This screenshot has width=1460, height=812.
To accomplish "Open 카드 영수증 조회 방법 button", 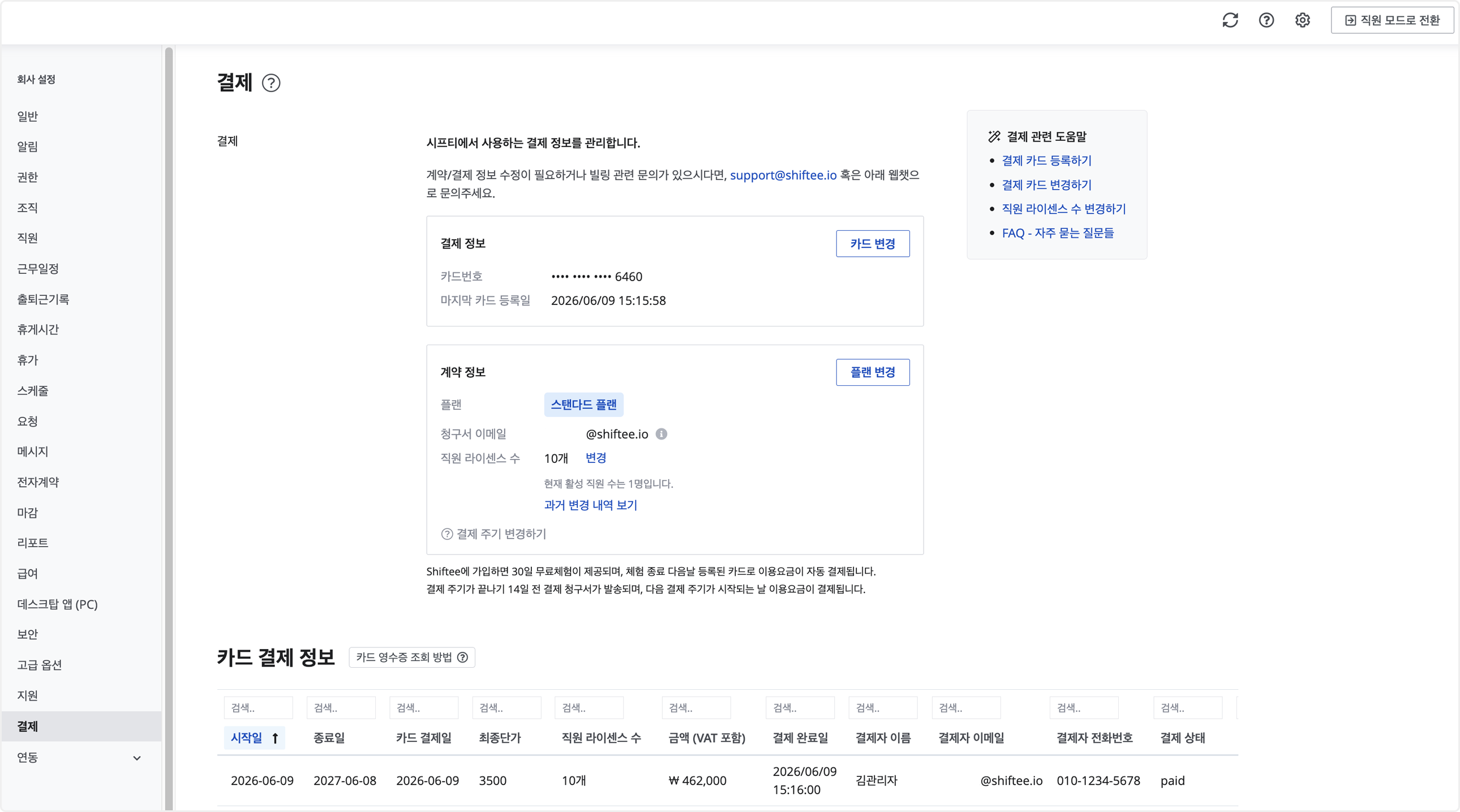I will [x=411, y=658].
